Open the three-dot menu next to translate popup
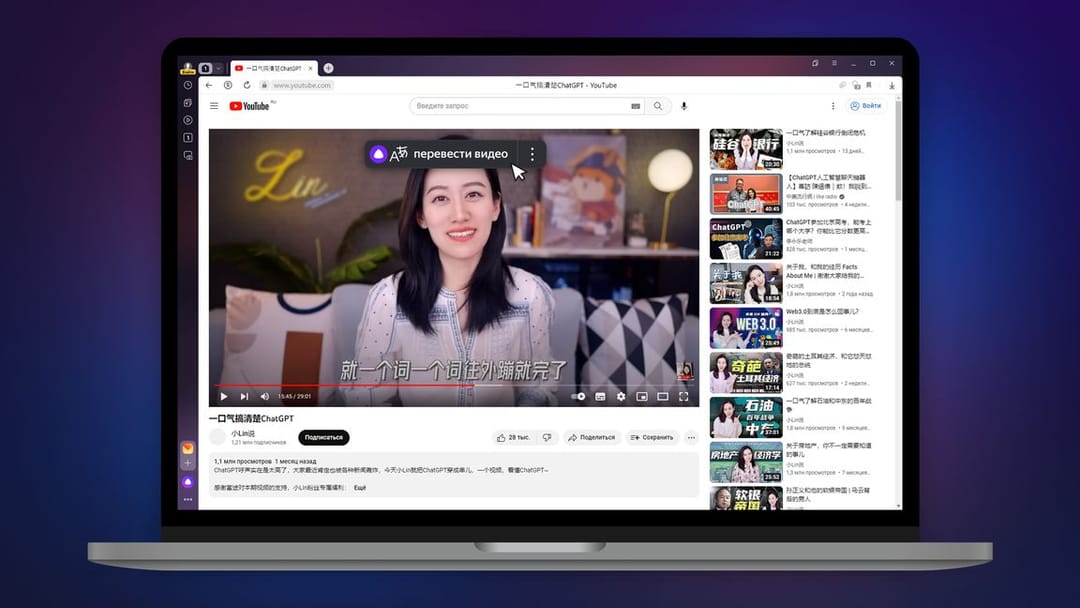Image resolution: width=1080 pixels, height=608 pixels. coord(531,154)
